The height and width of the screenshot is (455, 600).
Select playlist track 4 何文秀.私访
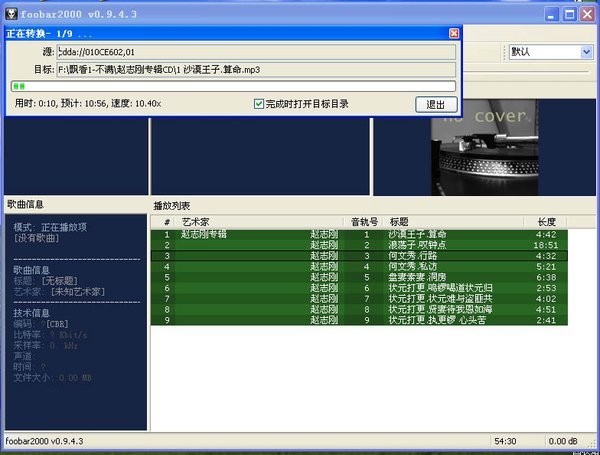point(359,267)
